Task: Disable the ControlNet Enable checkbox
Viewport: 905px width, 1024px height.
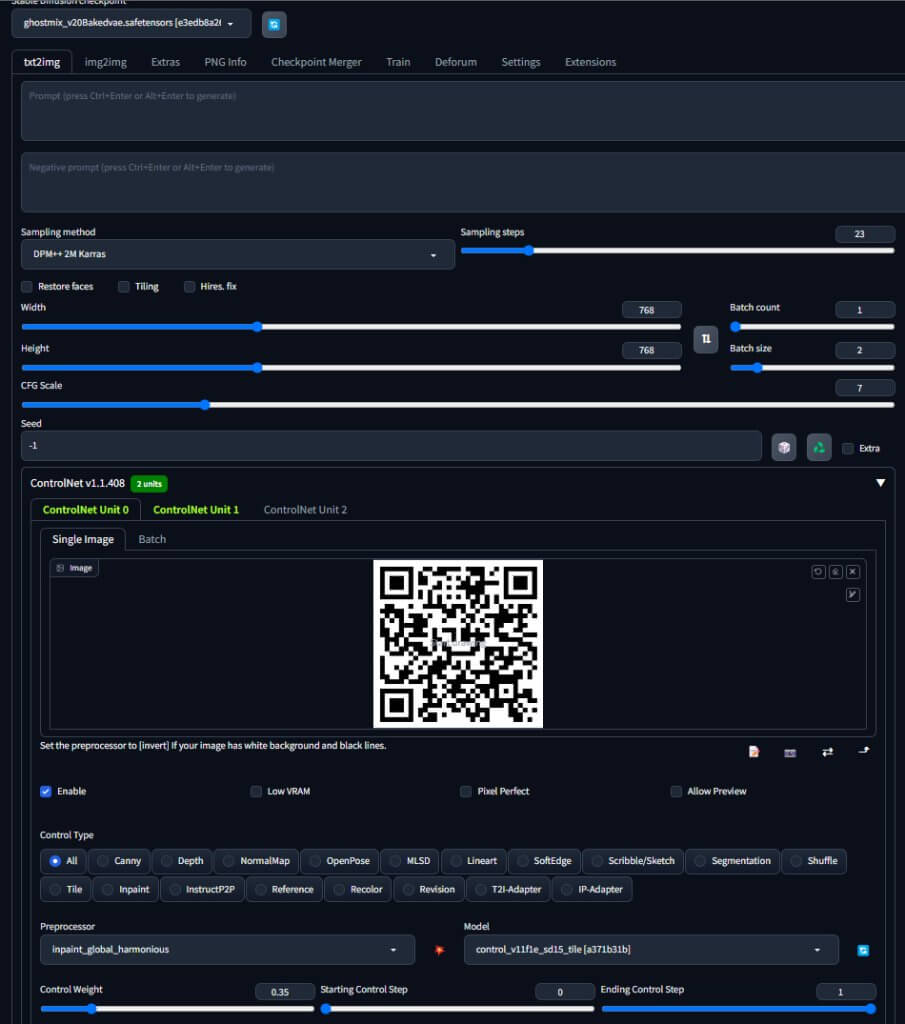Action: pos(45,791)
